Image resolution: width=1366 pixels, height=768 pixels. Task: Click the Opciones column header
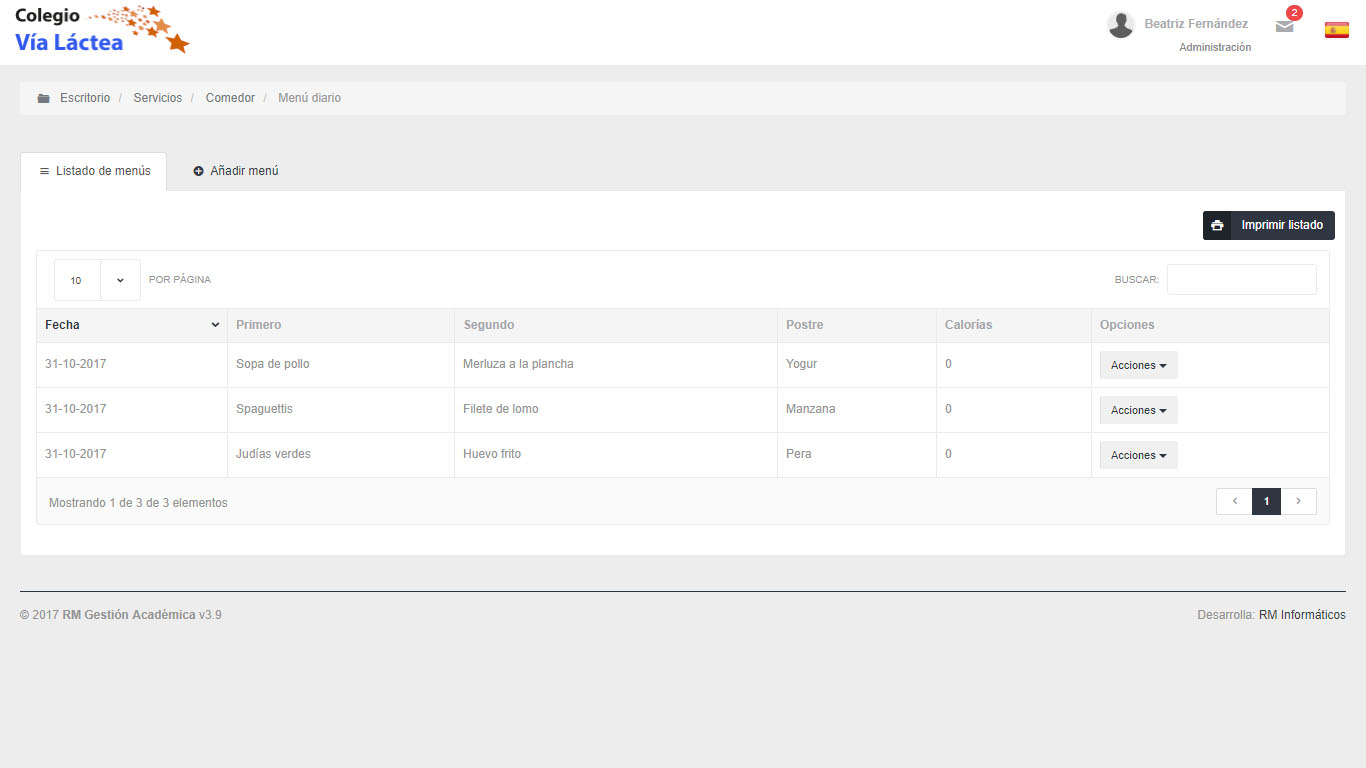coord(1210,325)
